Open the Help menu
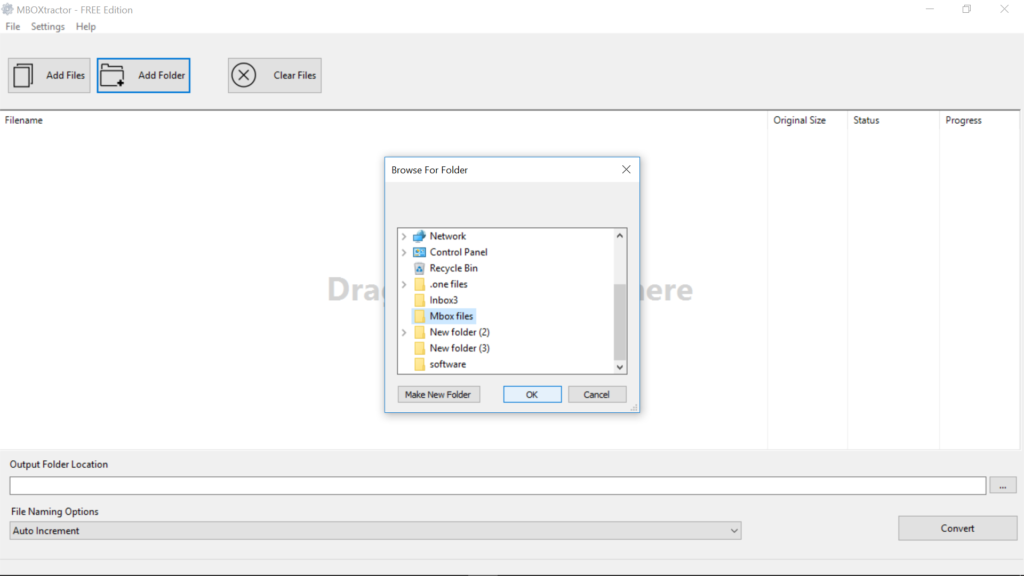The image size is (1024, 576). point(86,27)
